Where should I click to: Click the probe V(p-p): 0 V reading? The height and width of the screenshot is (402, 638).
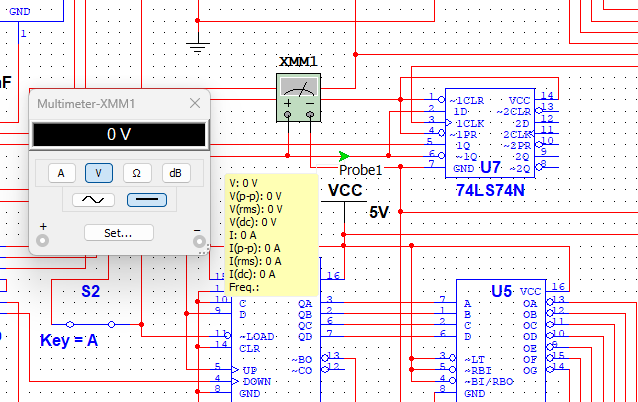256,196
